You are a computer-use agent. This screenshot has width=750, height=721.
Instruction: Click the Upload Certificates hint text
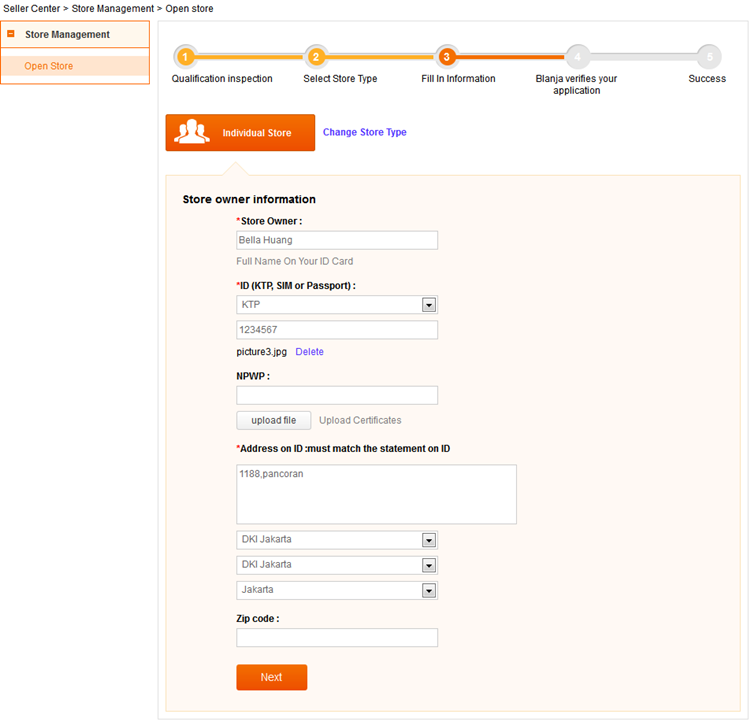tap(360, 420)
